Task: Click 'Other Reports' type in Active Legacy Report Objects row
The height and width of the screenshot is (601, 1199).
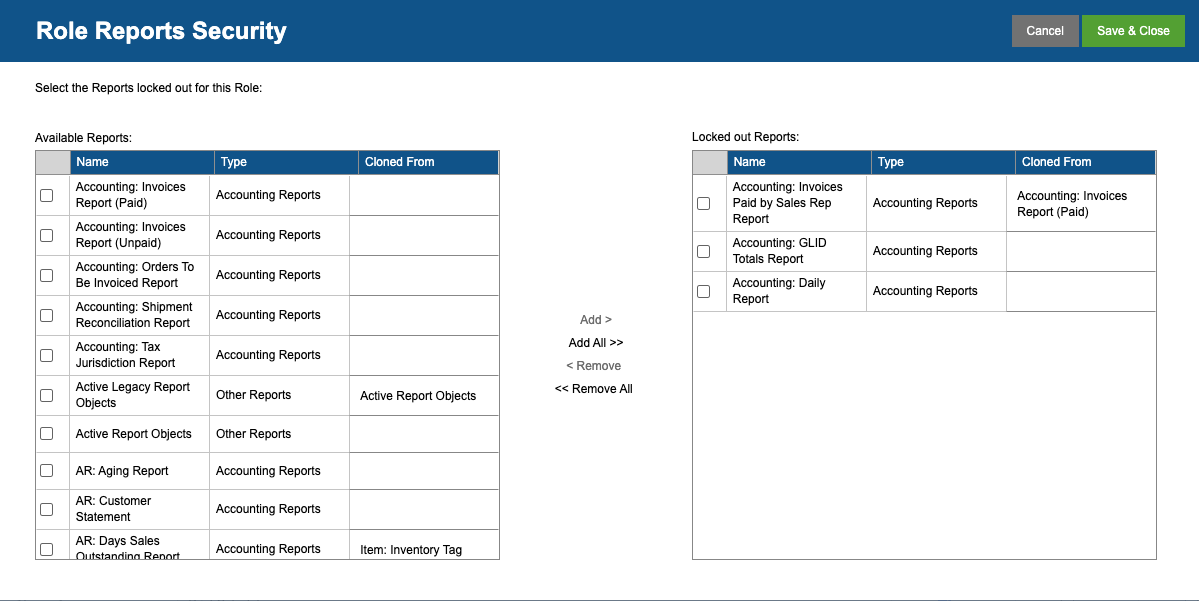Action: [x=253, y=395]
